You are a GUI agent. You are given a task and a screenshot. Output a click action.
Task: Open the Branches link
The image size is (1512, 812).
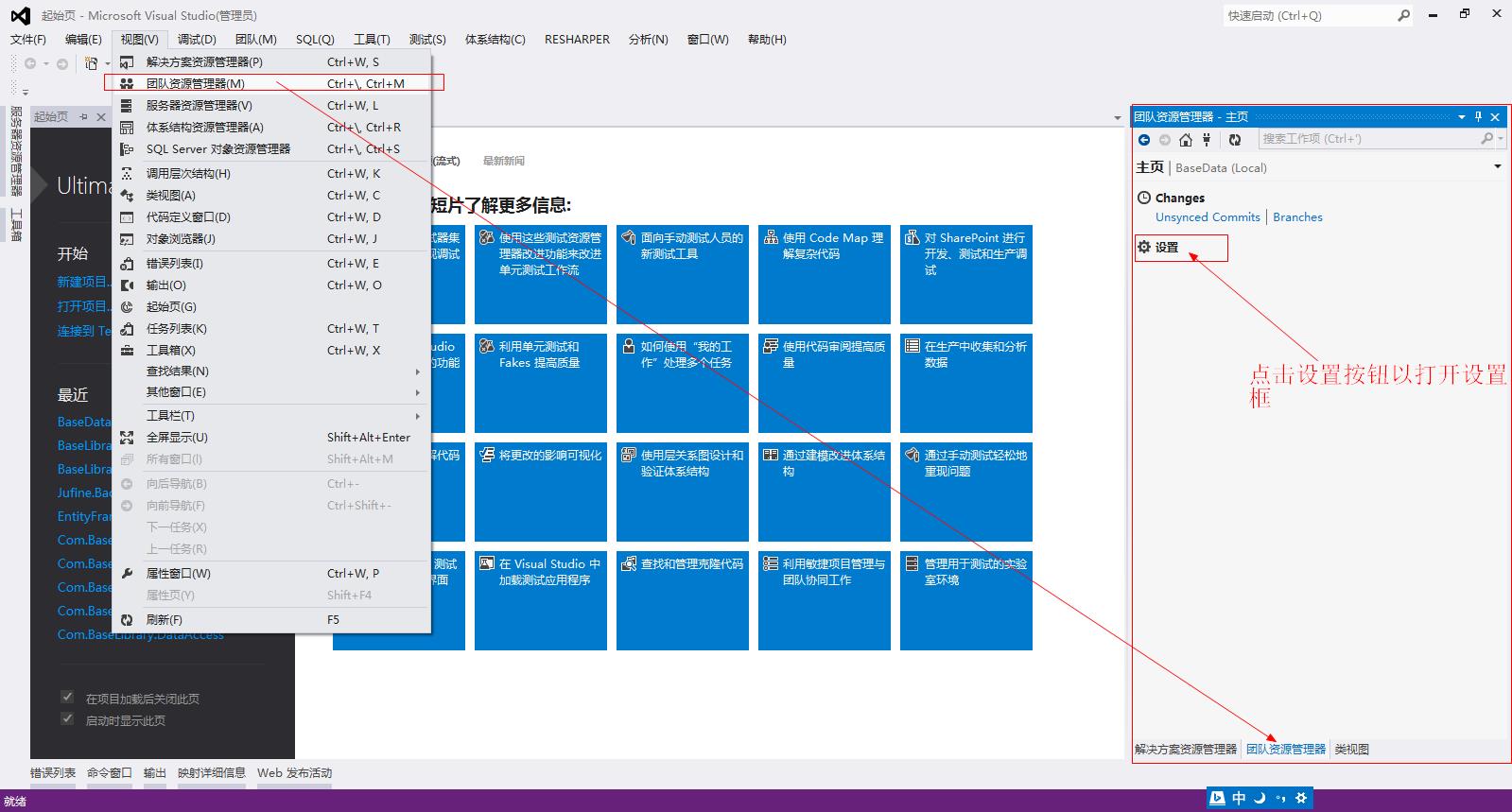point(1297,216)
